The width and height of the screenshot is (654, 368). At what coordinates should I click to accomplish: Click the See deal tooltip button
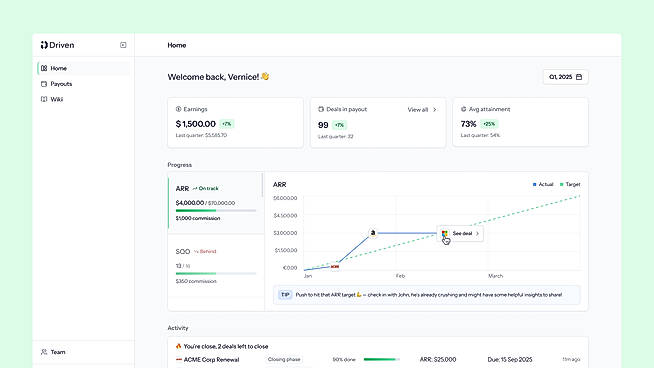(x=460, y=234)
